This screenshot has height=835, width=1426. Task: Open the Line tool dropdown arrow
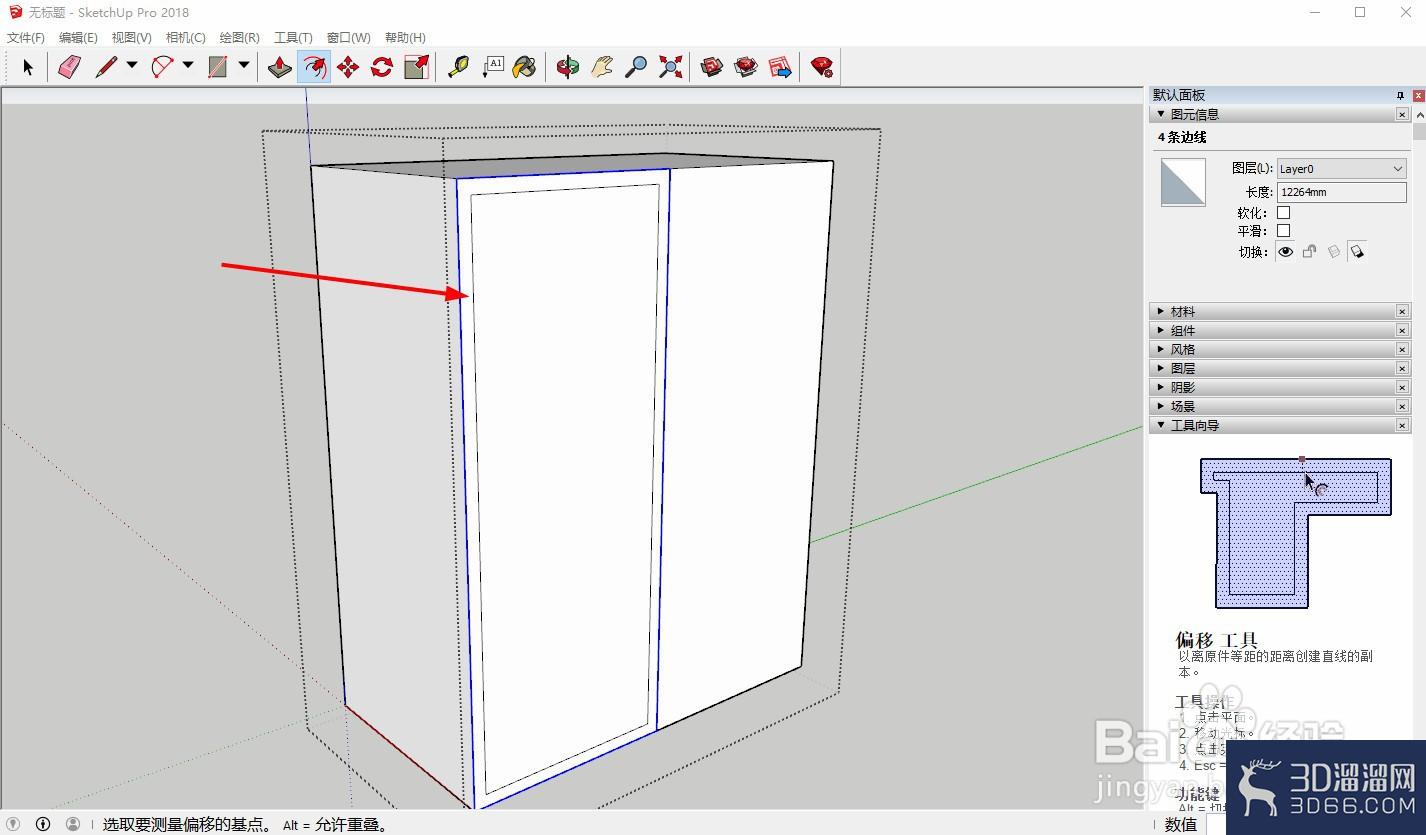click(132, 66)
